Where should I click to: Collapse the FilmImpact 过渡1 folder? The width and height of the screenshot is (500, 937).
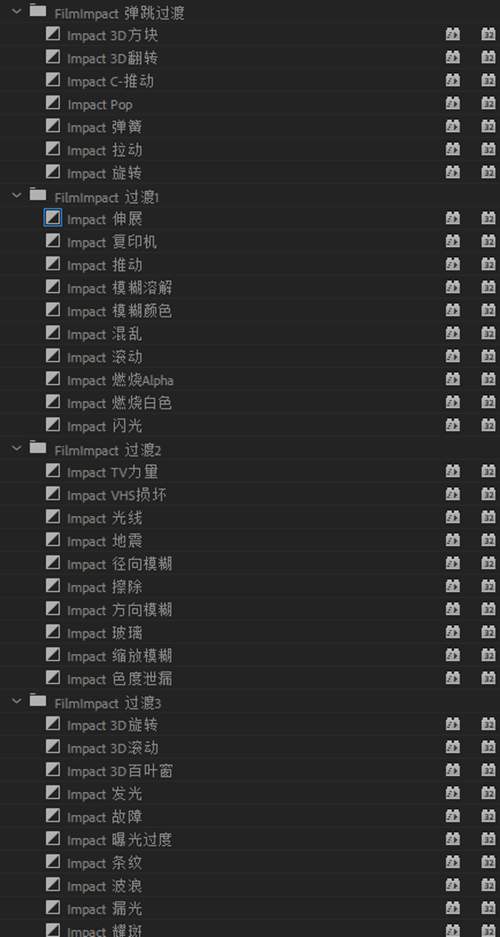click(17, 195)
